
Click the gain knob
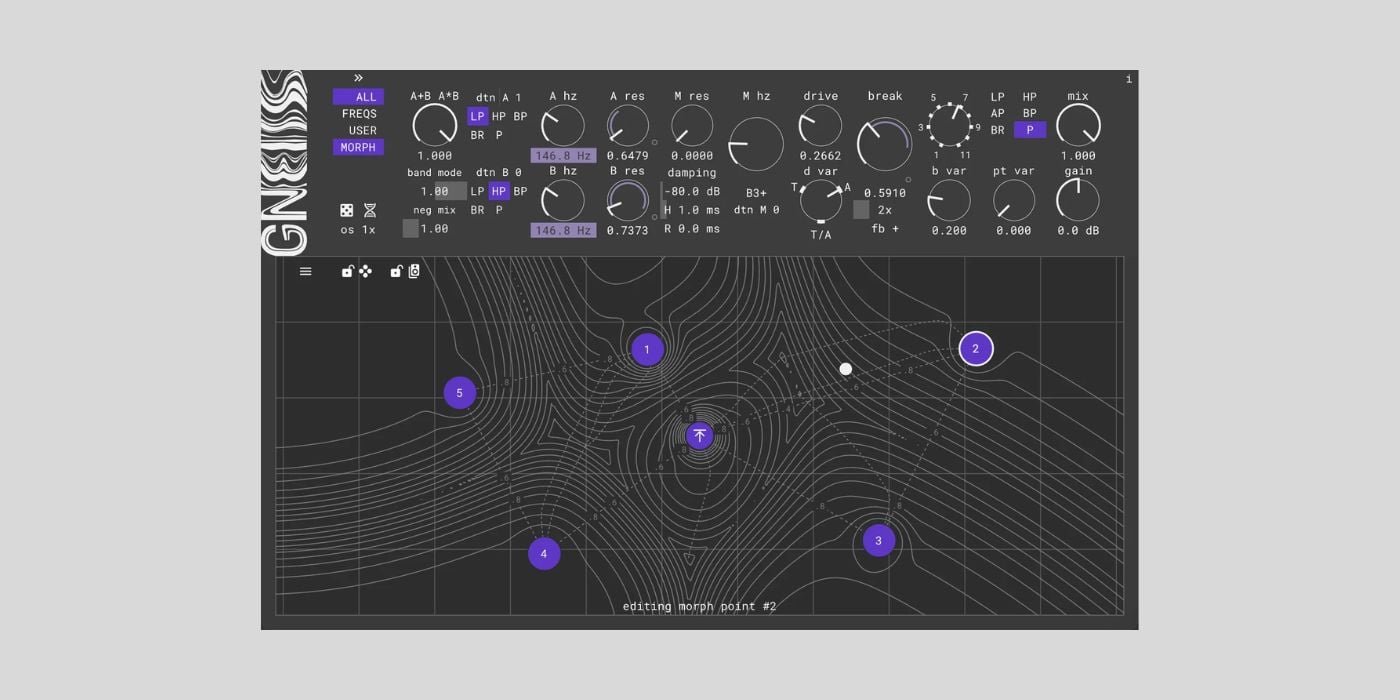click(1078, 200)
